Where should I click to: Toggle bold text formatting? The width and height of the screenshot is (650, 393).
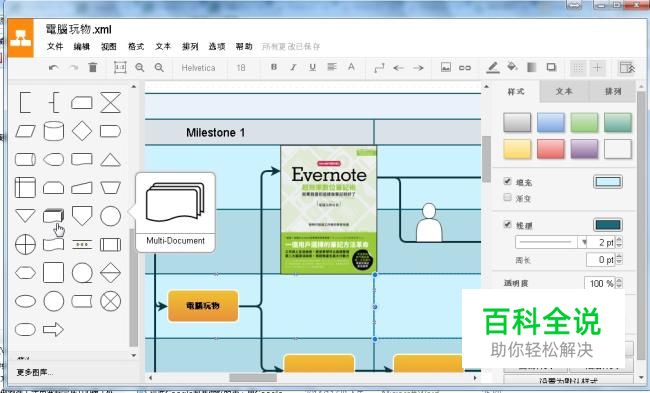[x=274, y=67]
